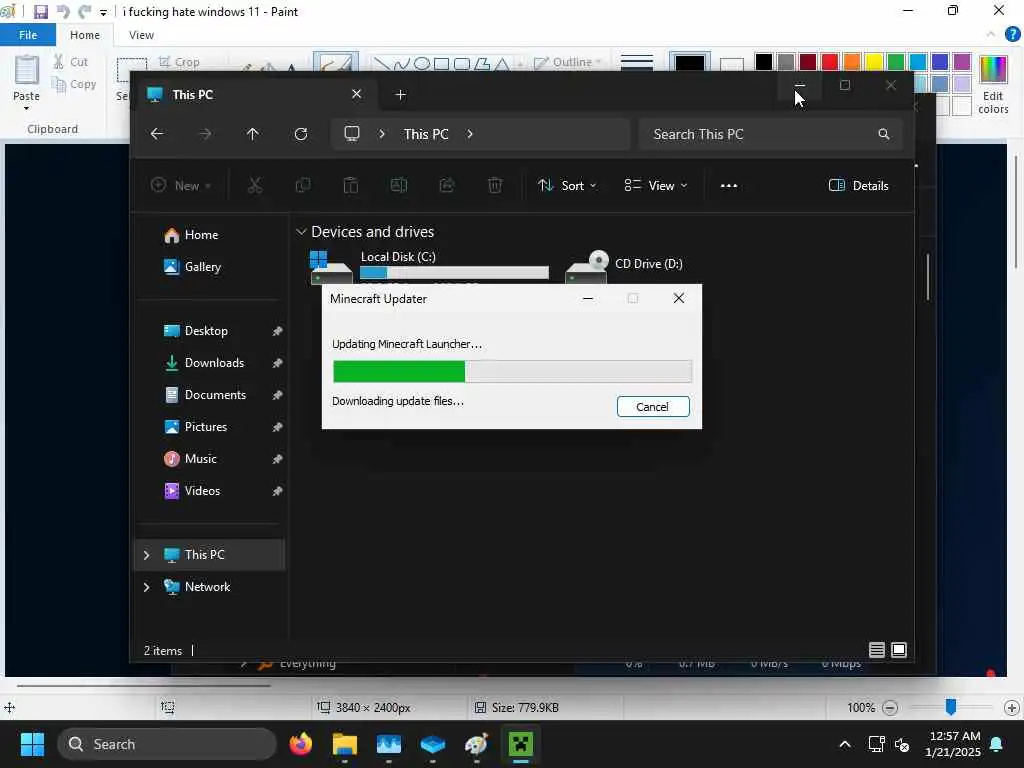Open the View dropdown in File Explorer
This screenshot has height=768, width=1024.
coord(656,186)
